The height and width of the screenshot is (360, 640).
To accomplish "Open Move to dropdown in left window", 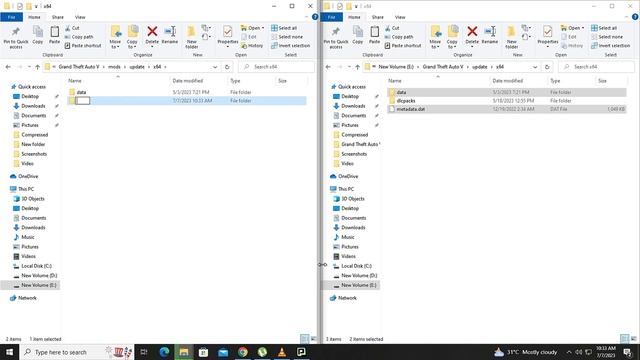I will [x=115, y=37].
